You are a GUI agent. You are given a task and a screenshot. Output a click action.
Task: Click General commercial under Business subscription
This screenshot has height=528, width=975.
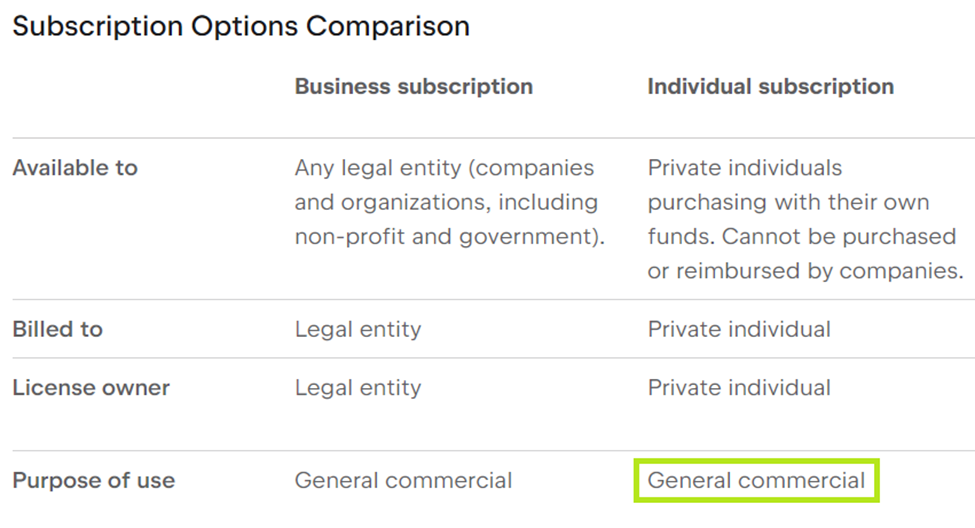pyautogui.click(x=403, y=481)
